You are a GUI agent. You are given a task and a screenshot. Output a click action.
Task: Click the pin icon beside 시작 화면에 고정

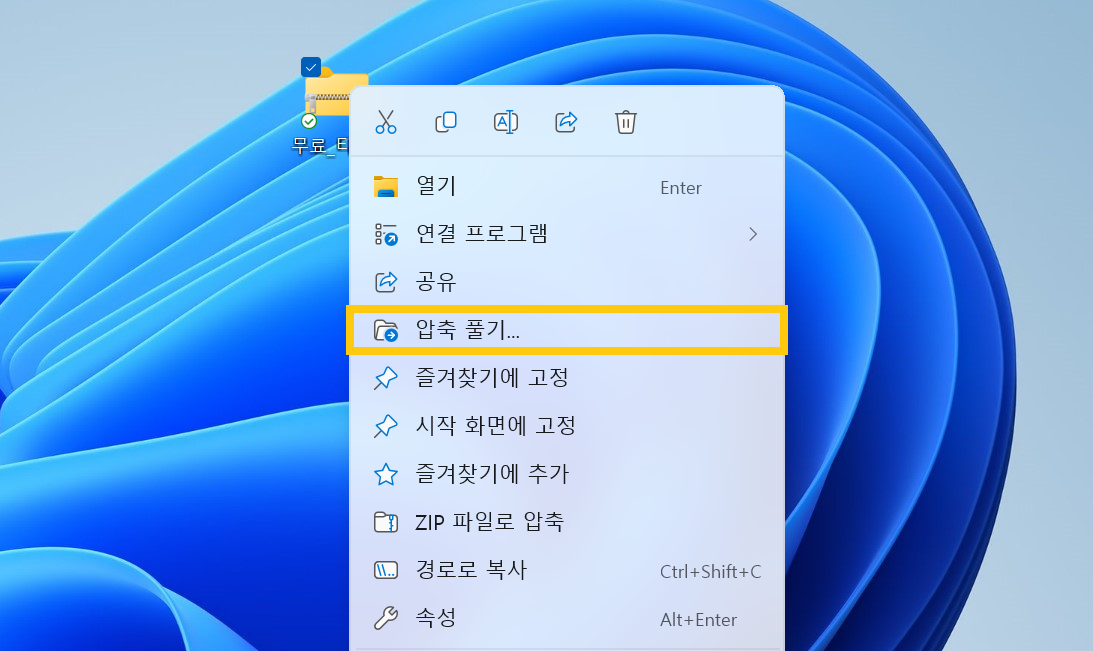pyautogui.click(x=385, y=426)
